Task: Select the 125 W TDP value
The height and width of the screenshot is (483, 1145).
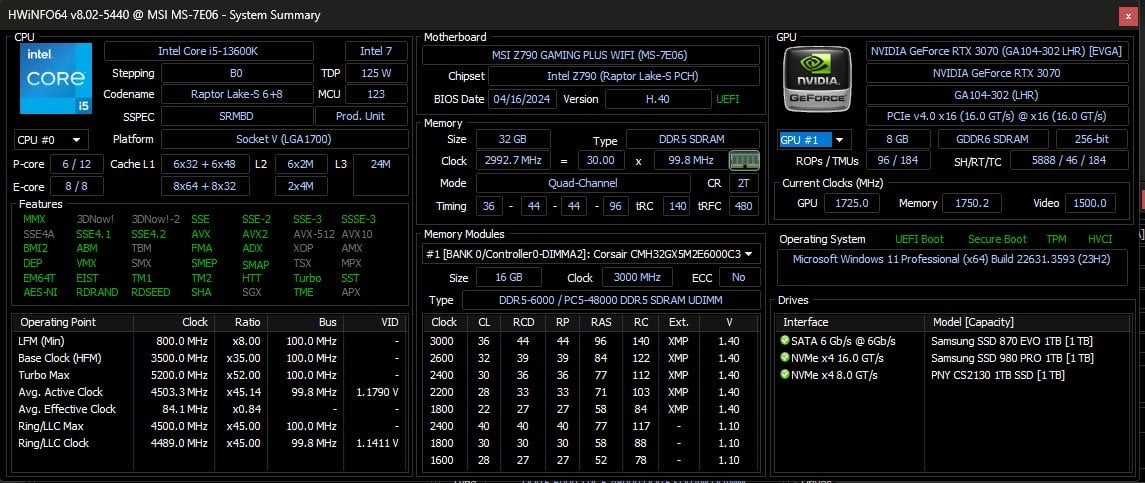Action: [376, 73]
